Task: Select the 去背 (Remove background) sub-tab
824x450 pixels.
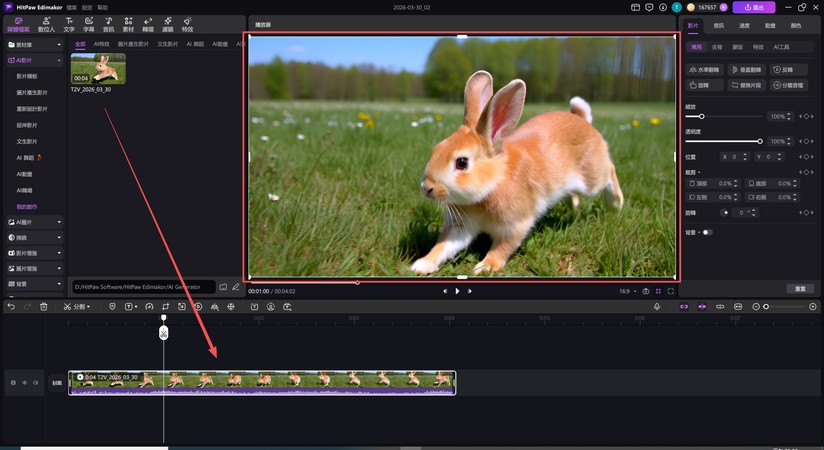Action: [x=716, y=46]
